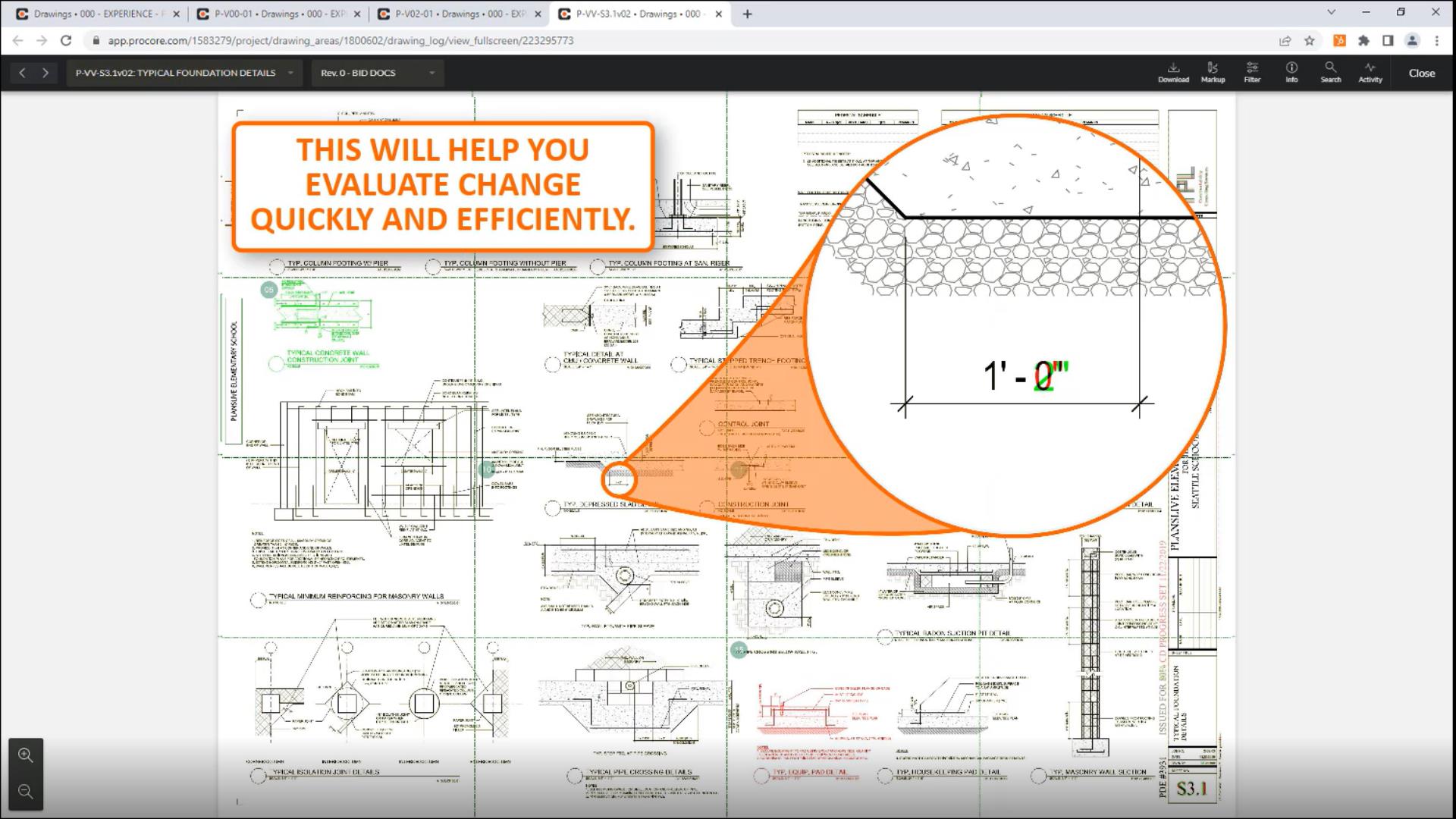
Task: Go to next drawing arrow
Action: 45,73
